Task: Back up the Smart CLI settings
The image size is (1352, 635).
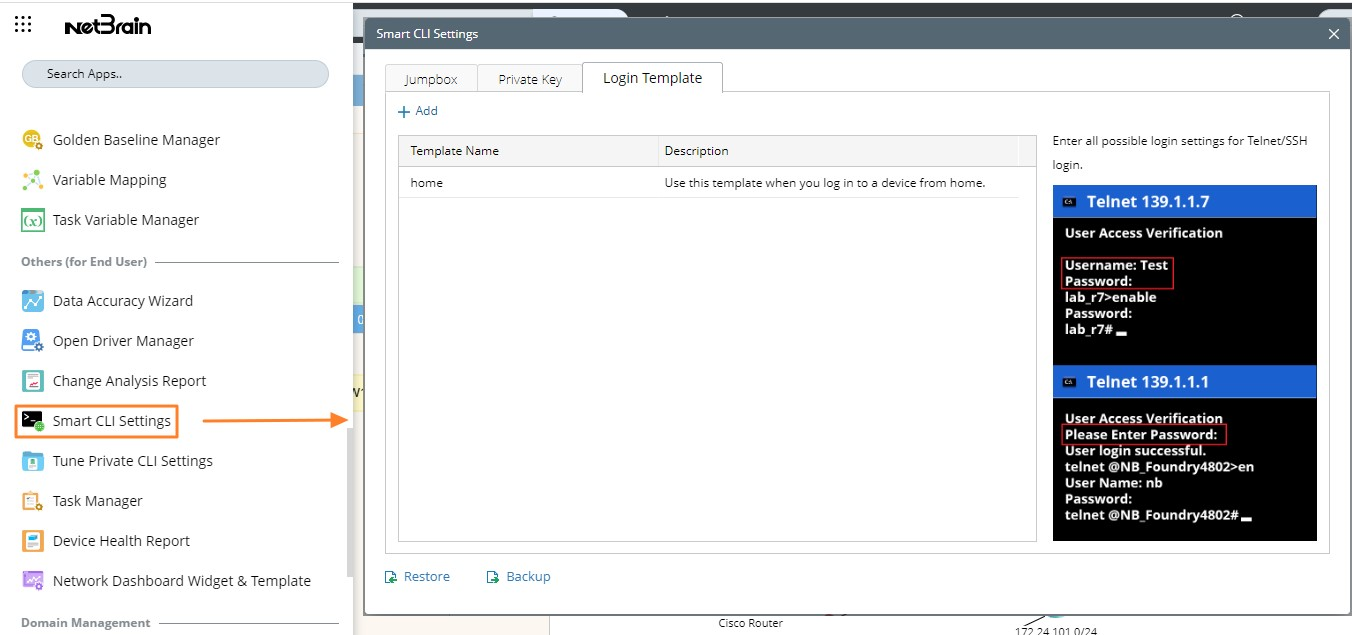Action: click(519, 577)
